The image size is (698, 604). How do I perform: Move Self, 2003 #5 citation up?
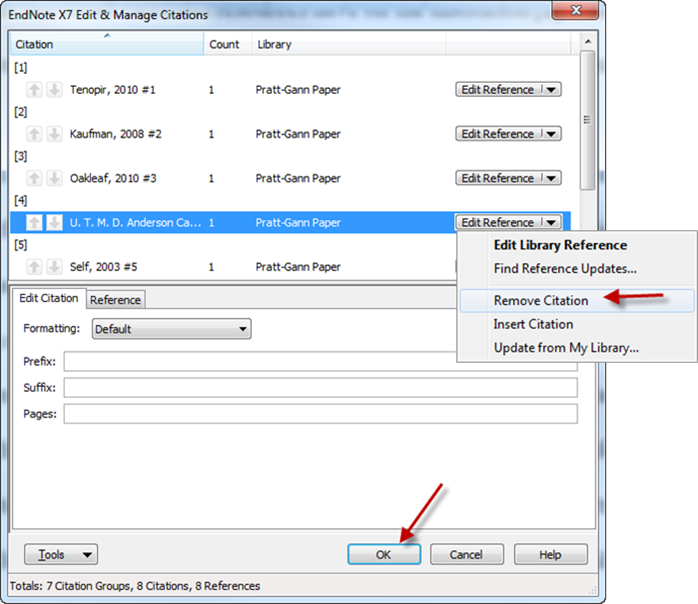tap(34, 267)
